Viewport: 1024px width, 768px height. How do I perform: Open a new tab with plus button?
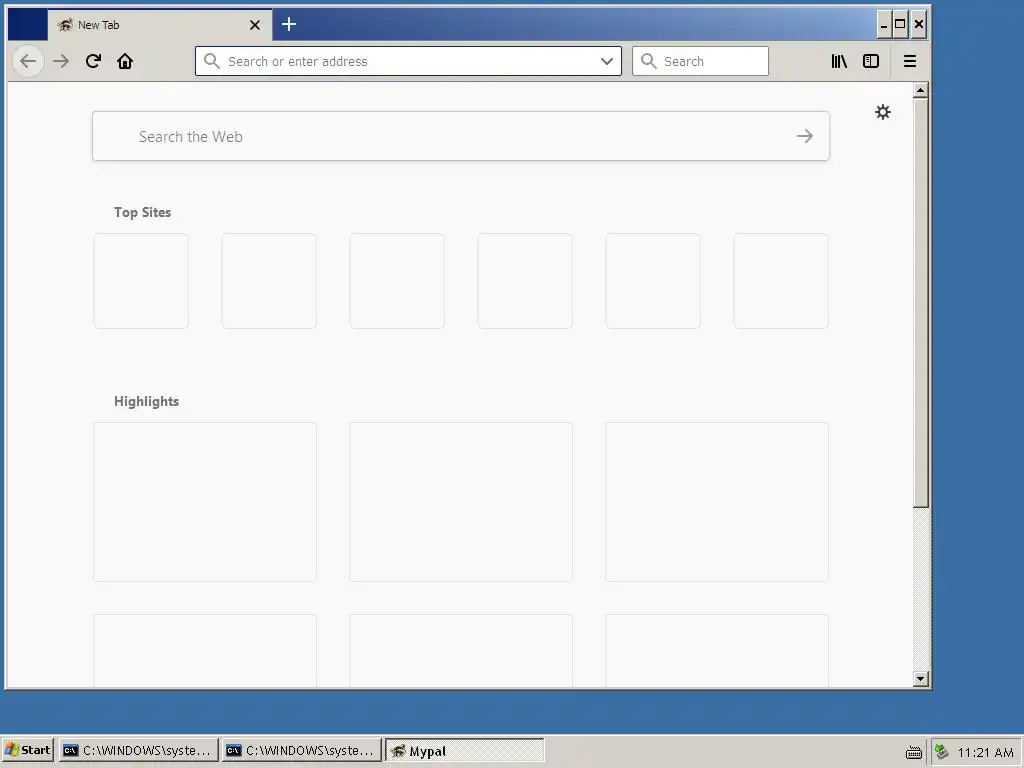click(289, 25)
